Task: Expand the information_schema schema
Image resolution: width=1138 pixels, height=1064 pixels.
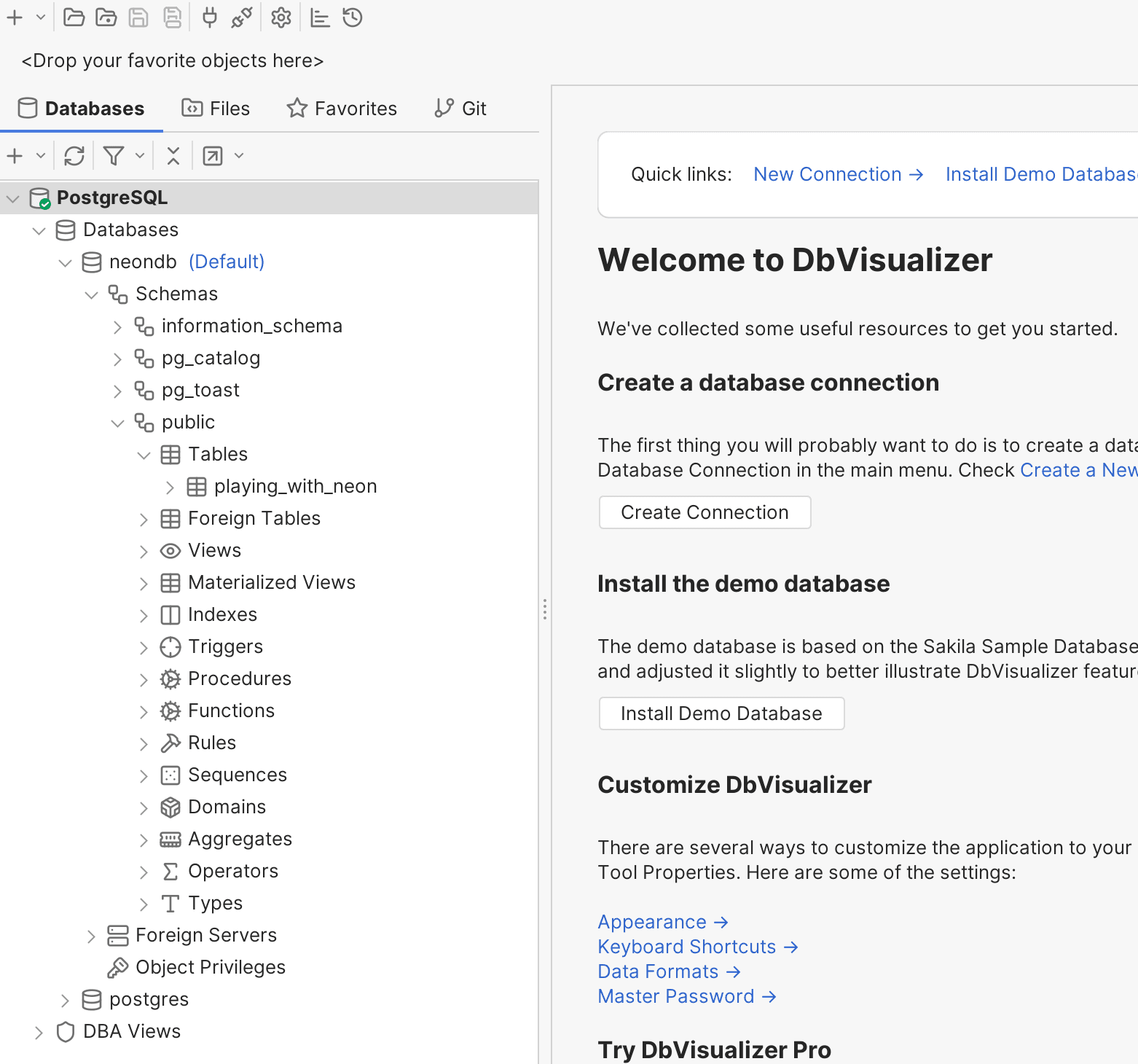Action: pos(118,326)
